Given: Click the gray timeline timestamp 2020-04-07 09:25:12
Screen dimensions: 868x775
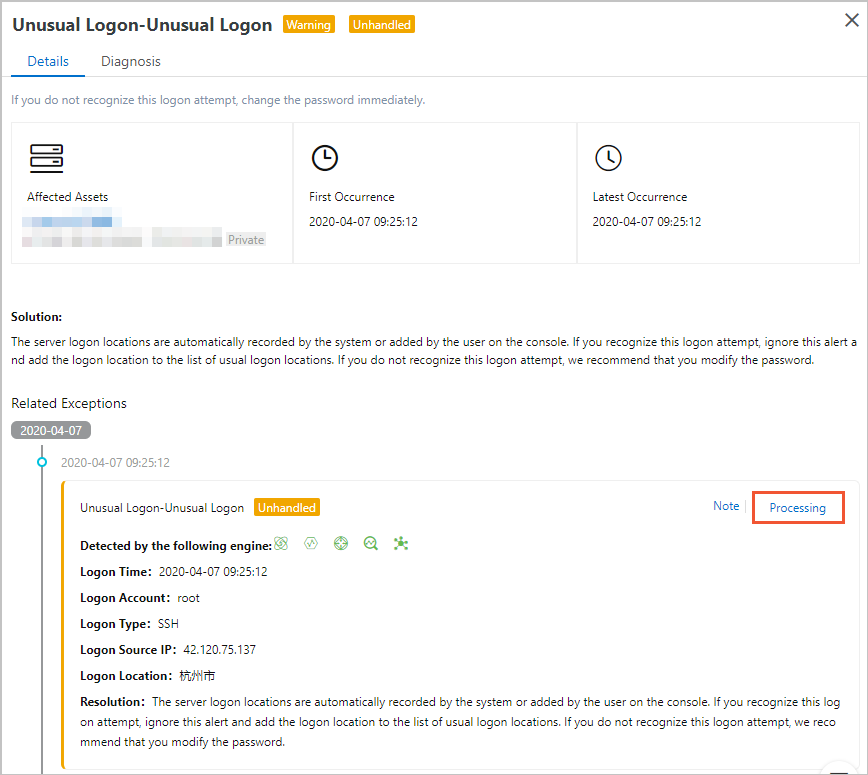Looking at the screenshot, I should [115, 463].
